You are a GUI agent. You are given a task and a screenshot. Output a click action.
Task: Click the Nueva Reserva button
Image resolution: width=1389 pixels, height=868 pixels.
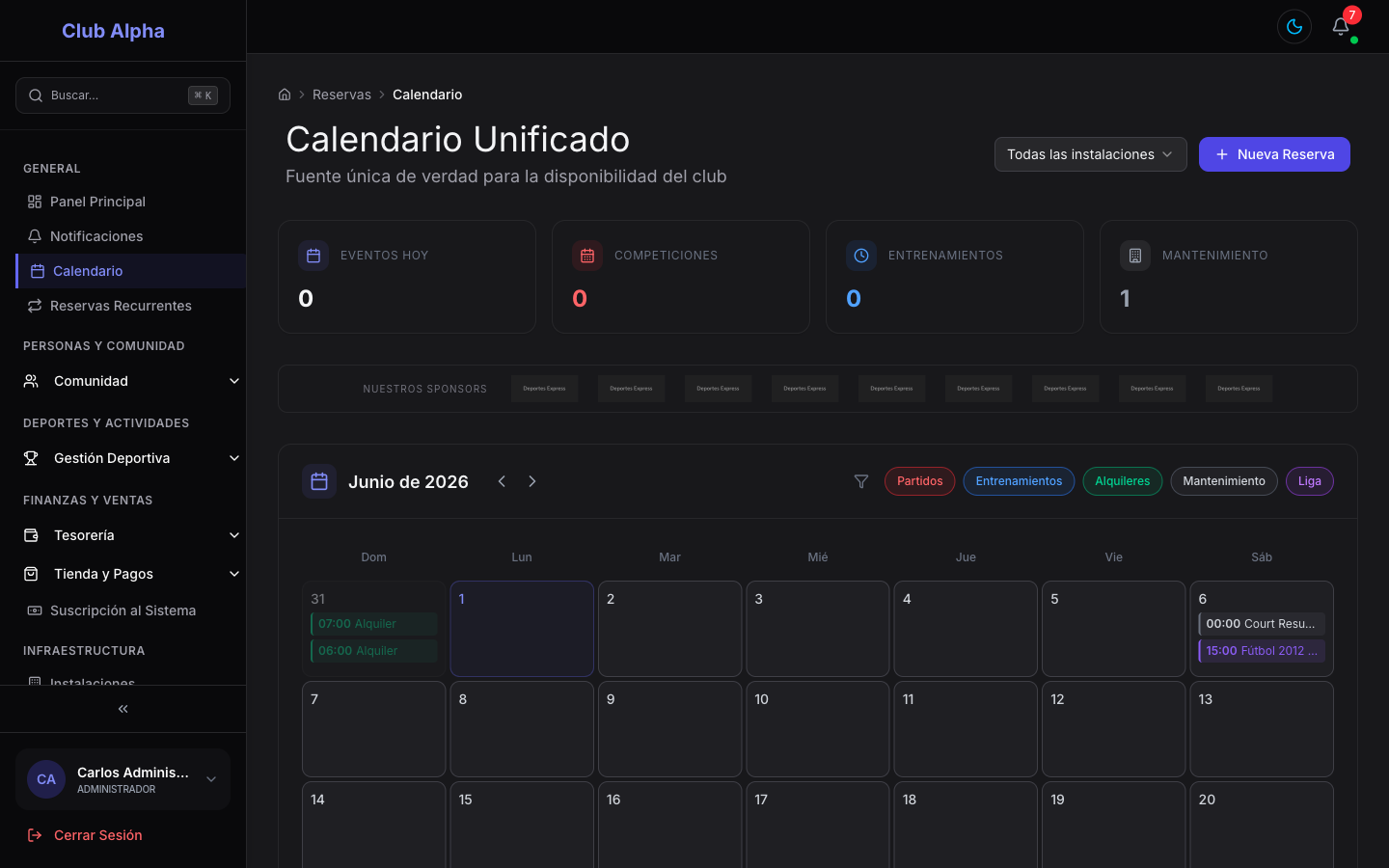(1274, 154)
